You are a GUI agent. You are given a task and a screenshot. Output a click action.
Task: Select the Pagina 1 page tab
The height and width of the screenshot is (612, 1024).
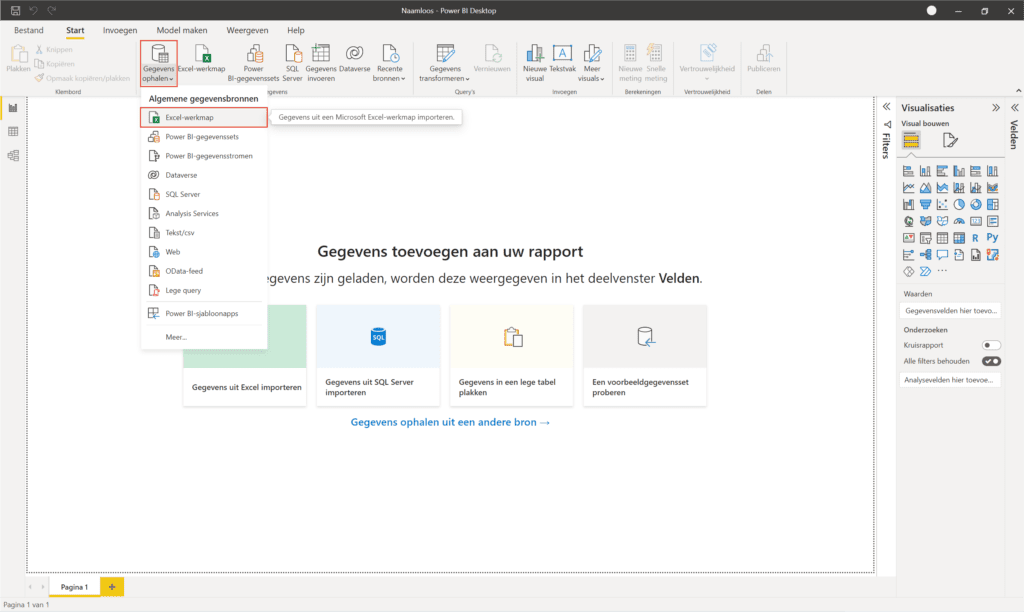tap(74, 587)
